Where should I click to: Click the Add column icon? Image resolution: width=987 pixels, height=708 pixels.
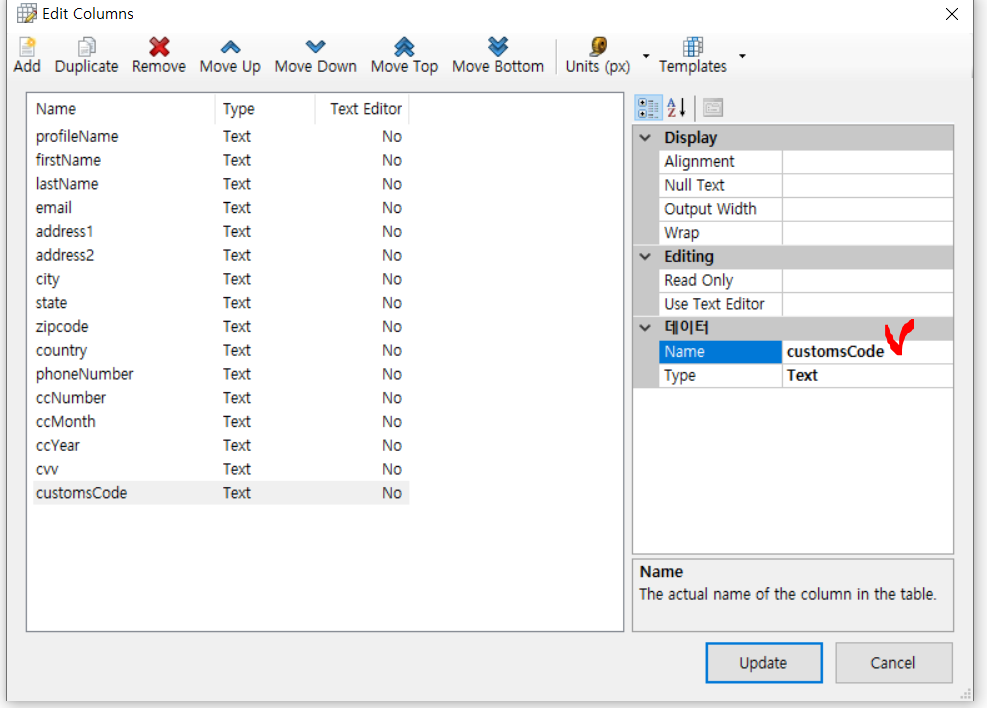click(x=27, y=47)
